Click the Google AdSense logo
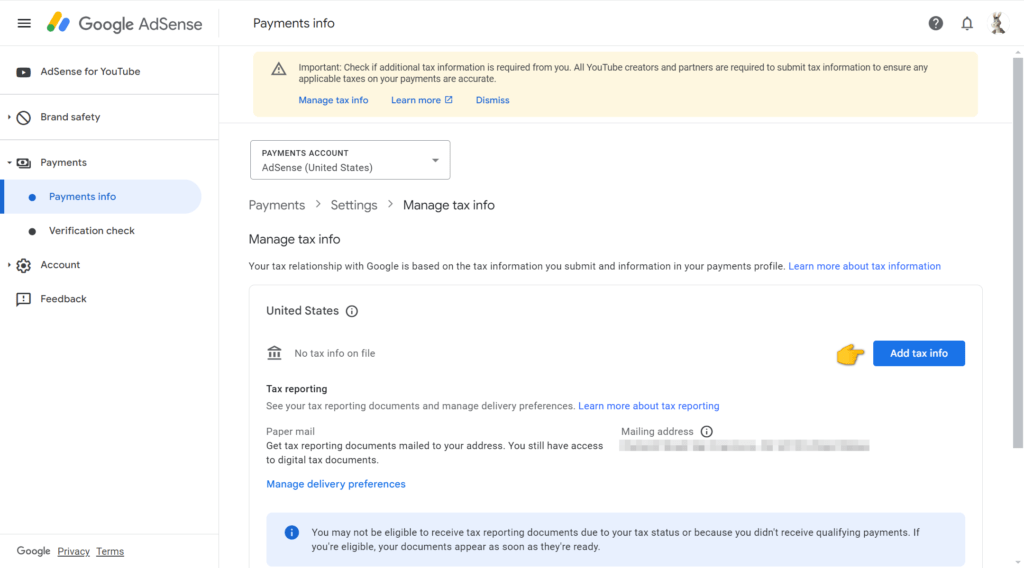 pos(124,24)
